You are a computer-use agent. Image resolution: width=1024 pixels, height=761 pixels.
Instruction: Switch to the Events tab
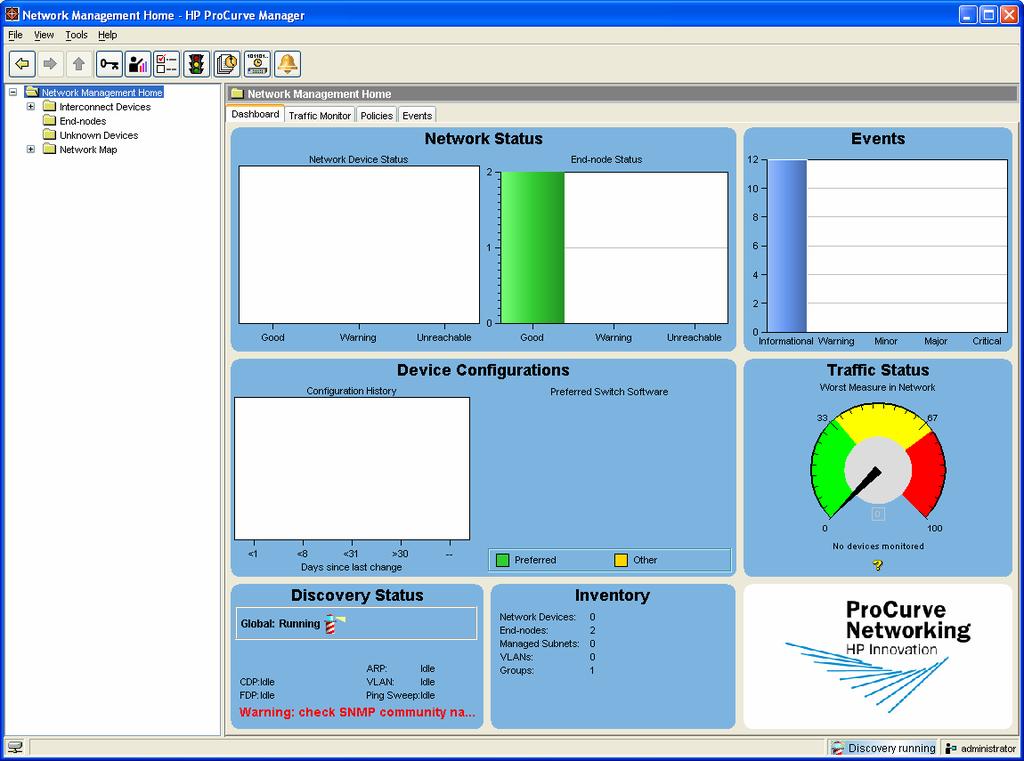click(x=417, y=116)
